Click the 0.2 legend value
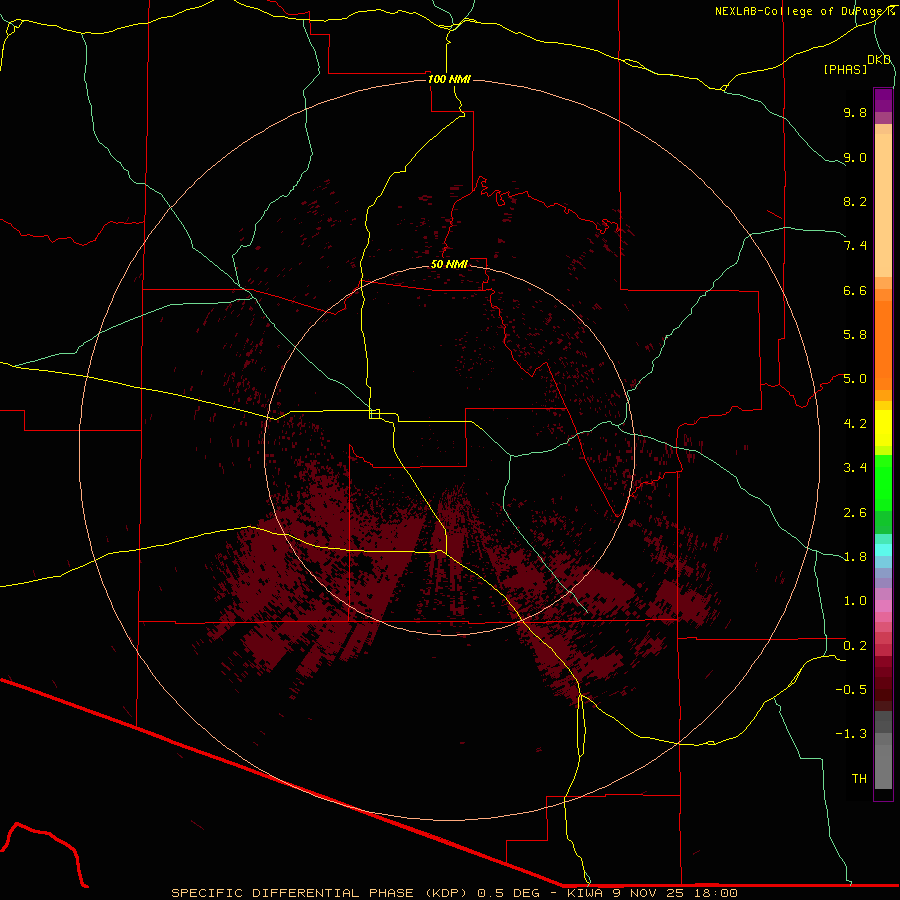Viewport: 900px width, 900px height. click(855, 646)
